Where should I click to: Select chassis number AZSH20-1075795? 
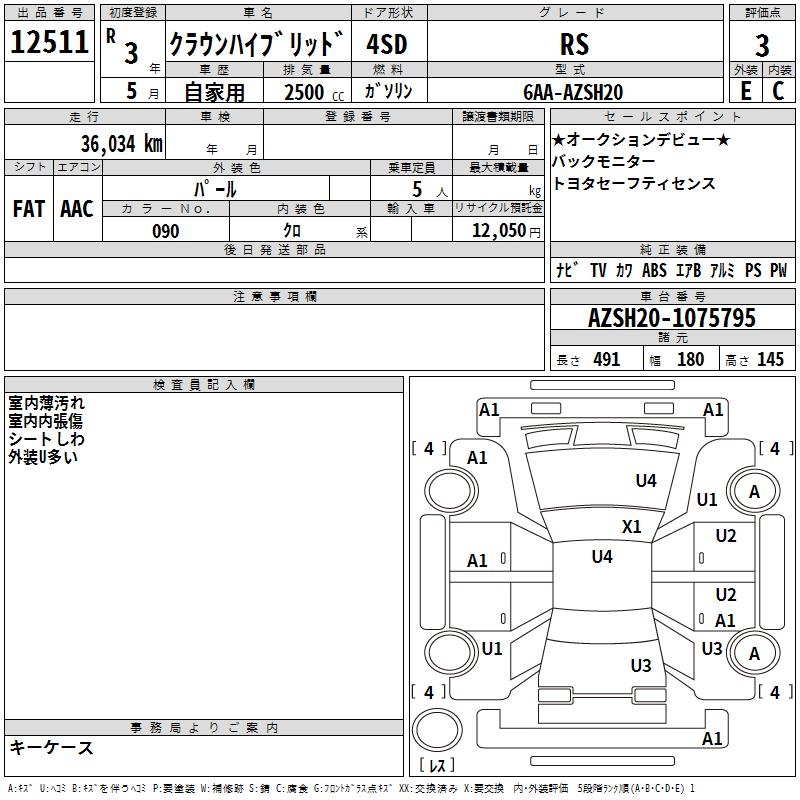coord(671,319)
